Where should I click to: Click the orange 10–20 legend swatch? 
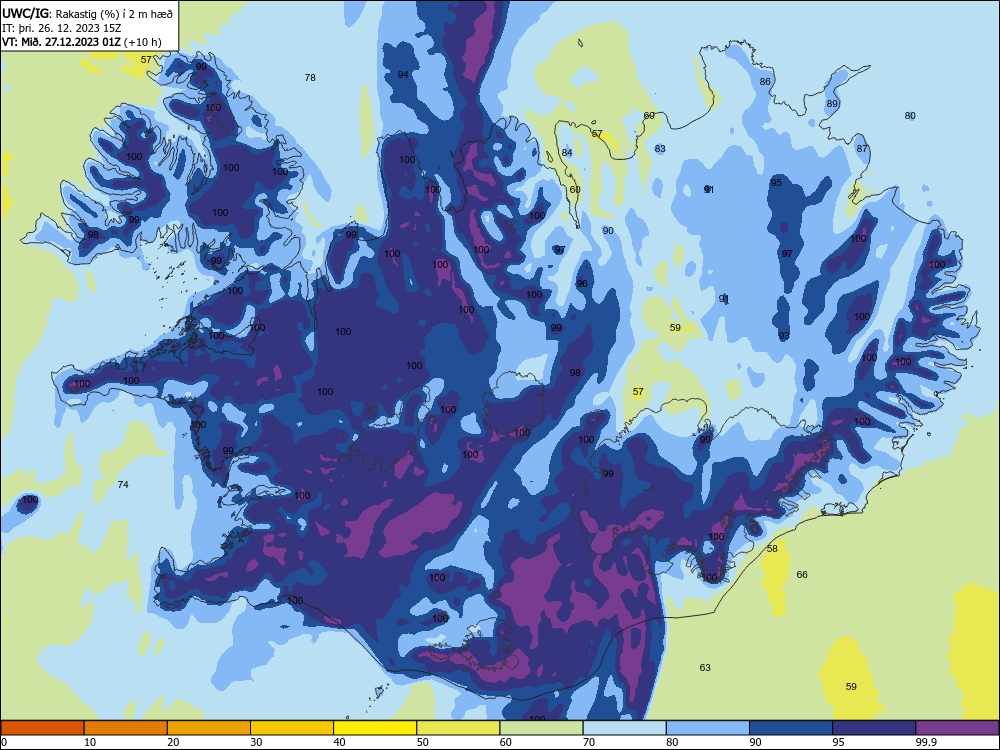coord(126,728)
